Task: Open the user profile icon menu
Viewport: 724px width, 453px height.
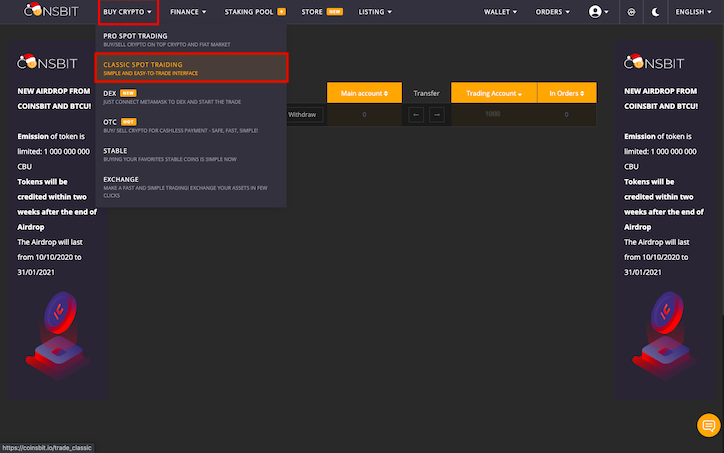Action: (x=598, y=12)
